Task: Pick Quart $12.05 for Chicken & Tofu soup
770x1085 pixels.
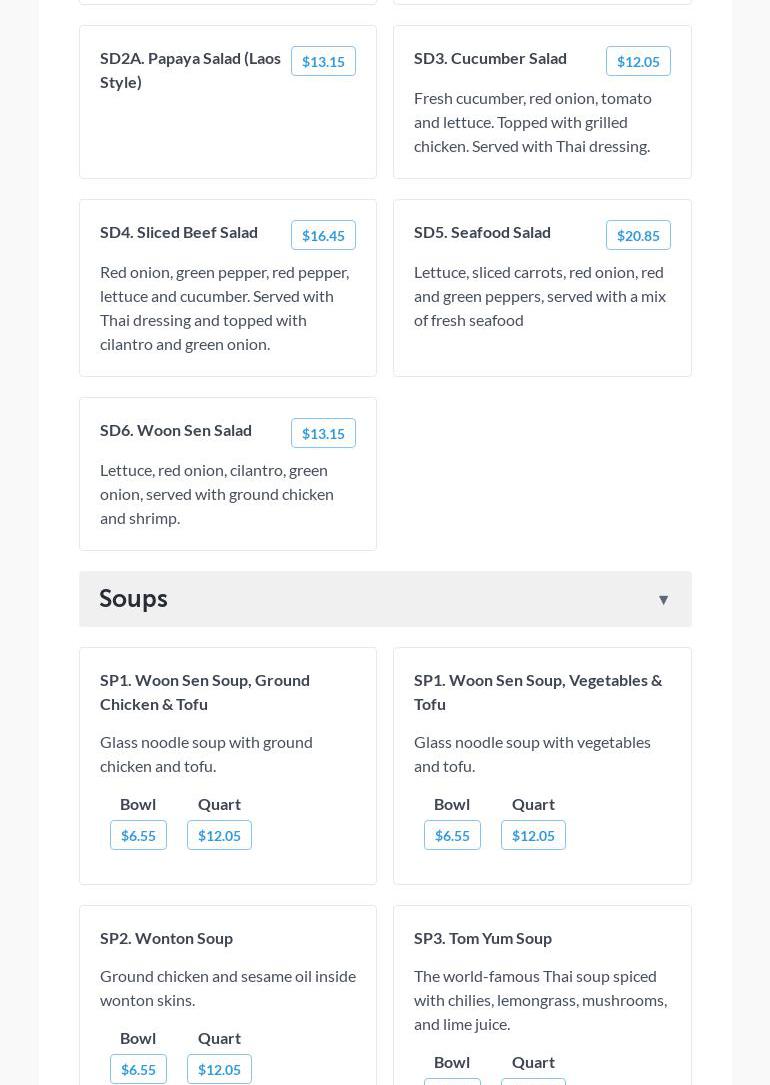Action: 219,836
